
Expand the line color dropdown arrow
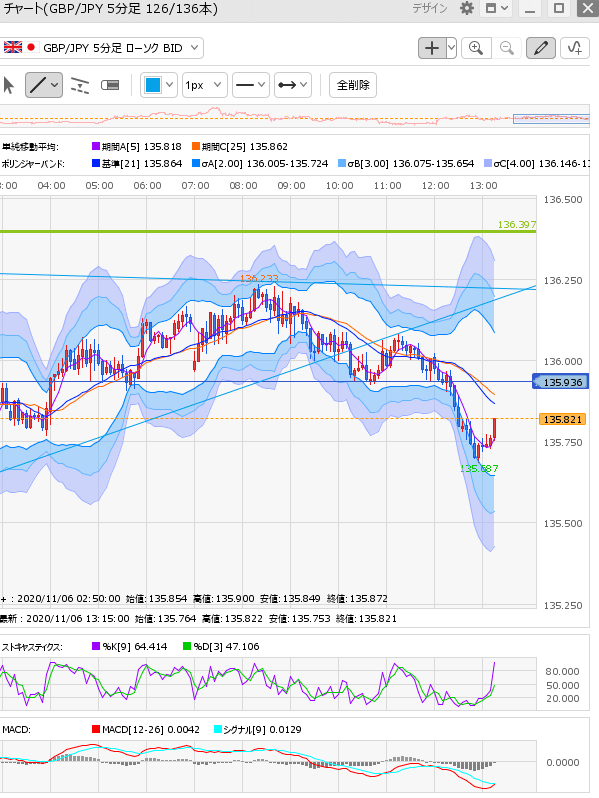[x=169, y=85]
